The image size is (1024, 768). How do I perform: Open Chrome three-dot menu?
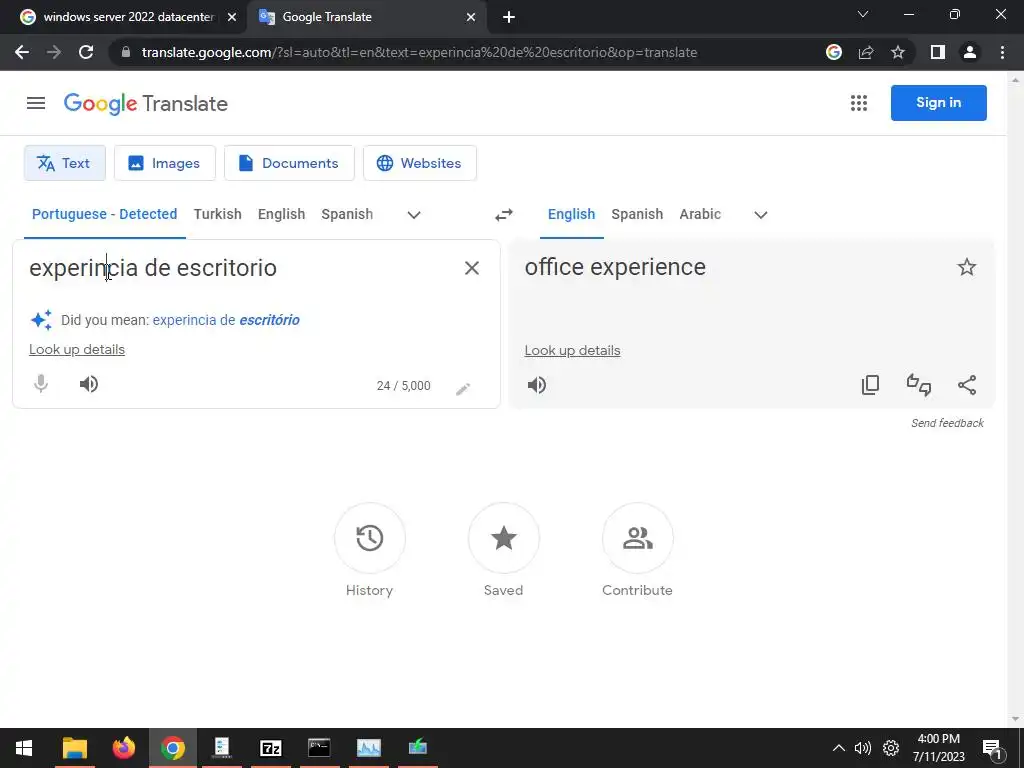point(1002,52)
